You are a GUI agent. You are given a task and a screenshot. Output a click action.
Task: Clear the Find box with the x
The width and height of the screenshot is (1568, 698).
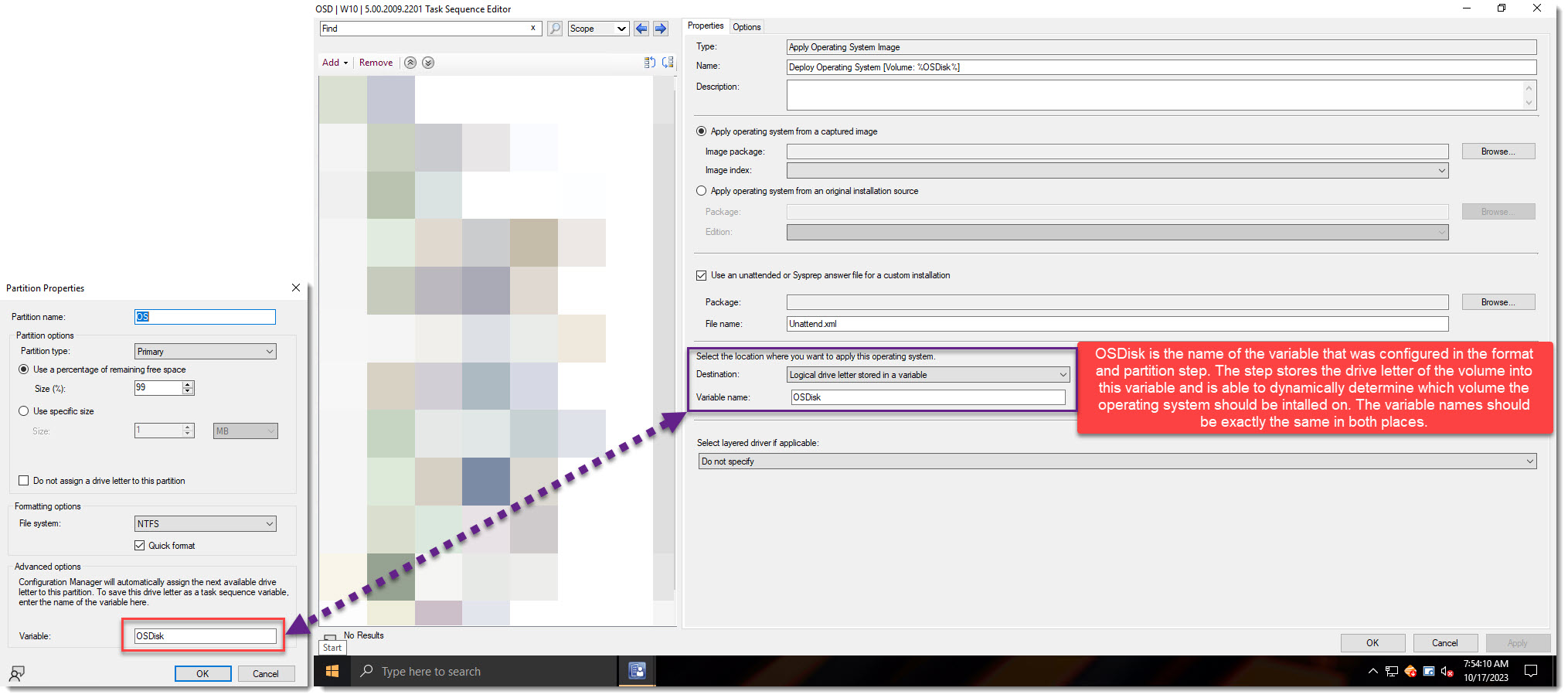[x=532, y=28]
